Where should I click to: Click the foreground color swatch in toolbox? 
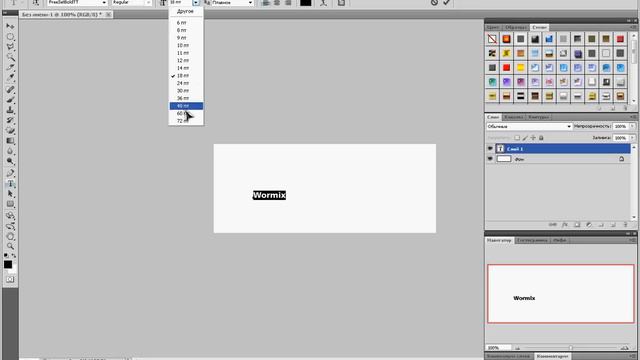pos(8,264)
